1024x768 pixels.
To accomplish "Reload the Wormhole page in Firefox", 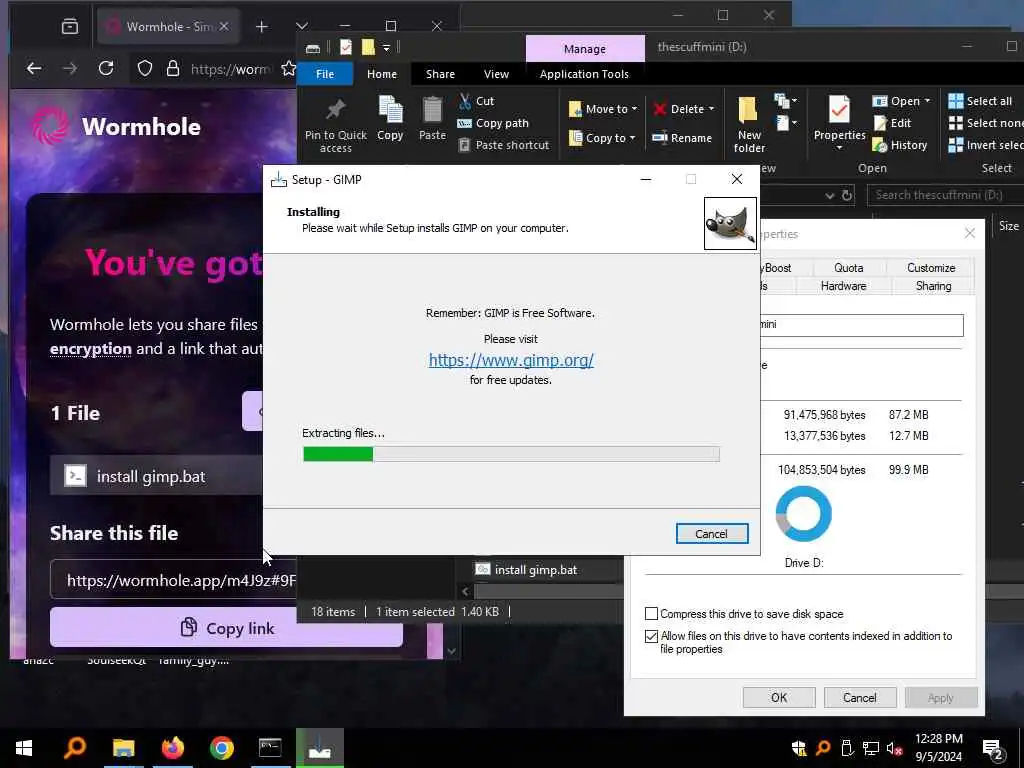I will (106, 69).
